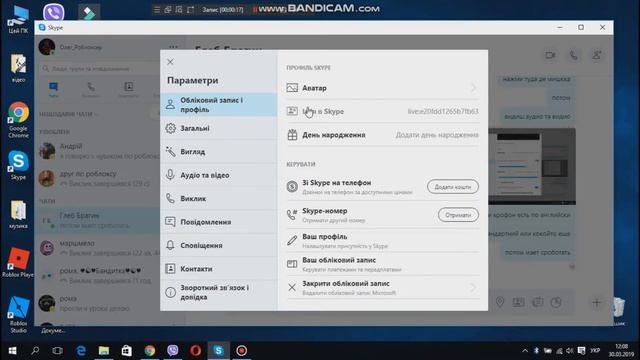Open File Explorer from the taskbar
Image resolution: width=640 pixels, height=360 pixels.
(x=104, y=351)
